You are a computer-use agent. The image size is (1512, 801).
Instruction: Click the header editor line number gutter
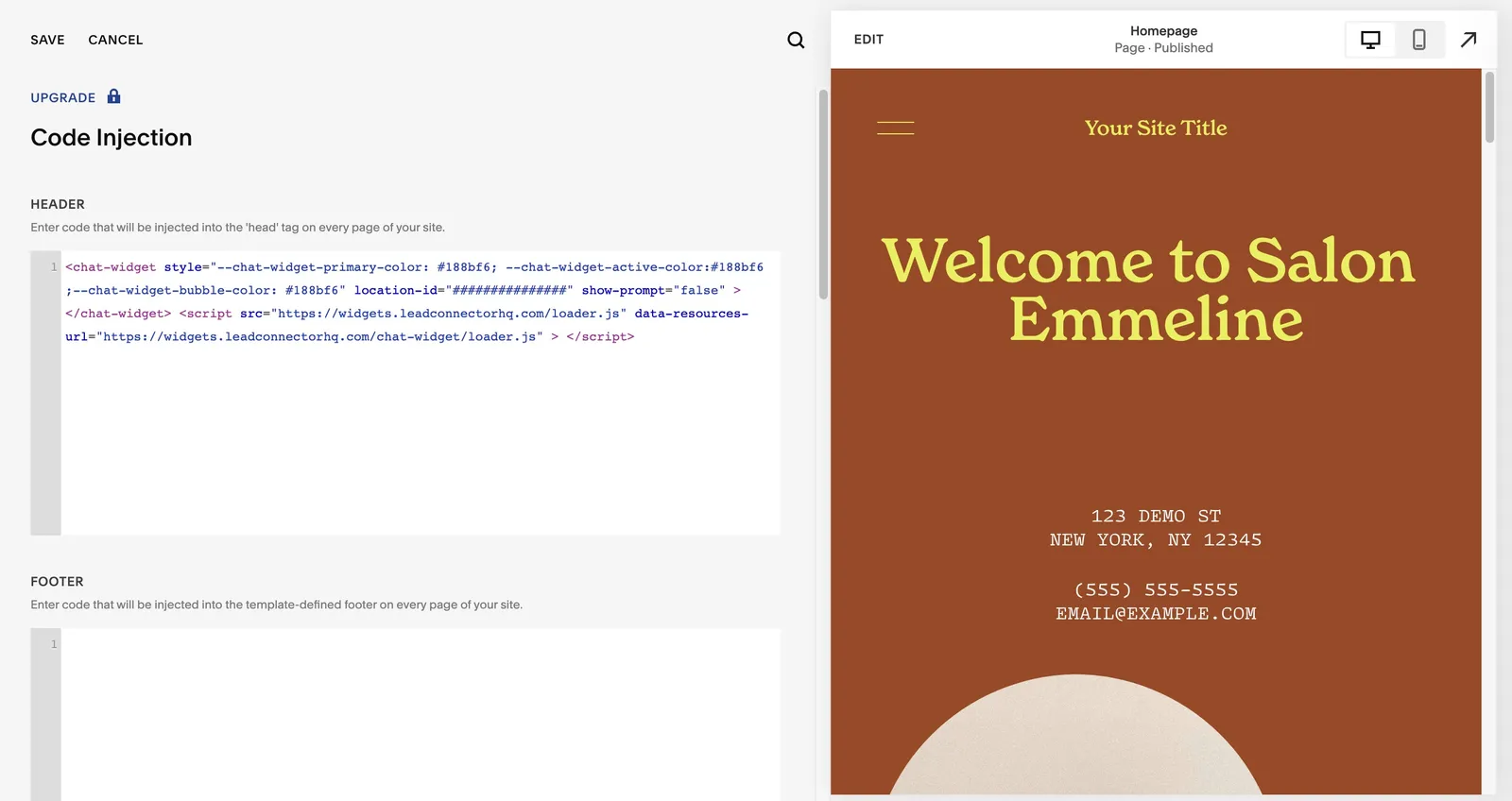tap(45, 393)
